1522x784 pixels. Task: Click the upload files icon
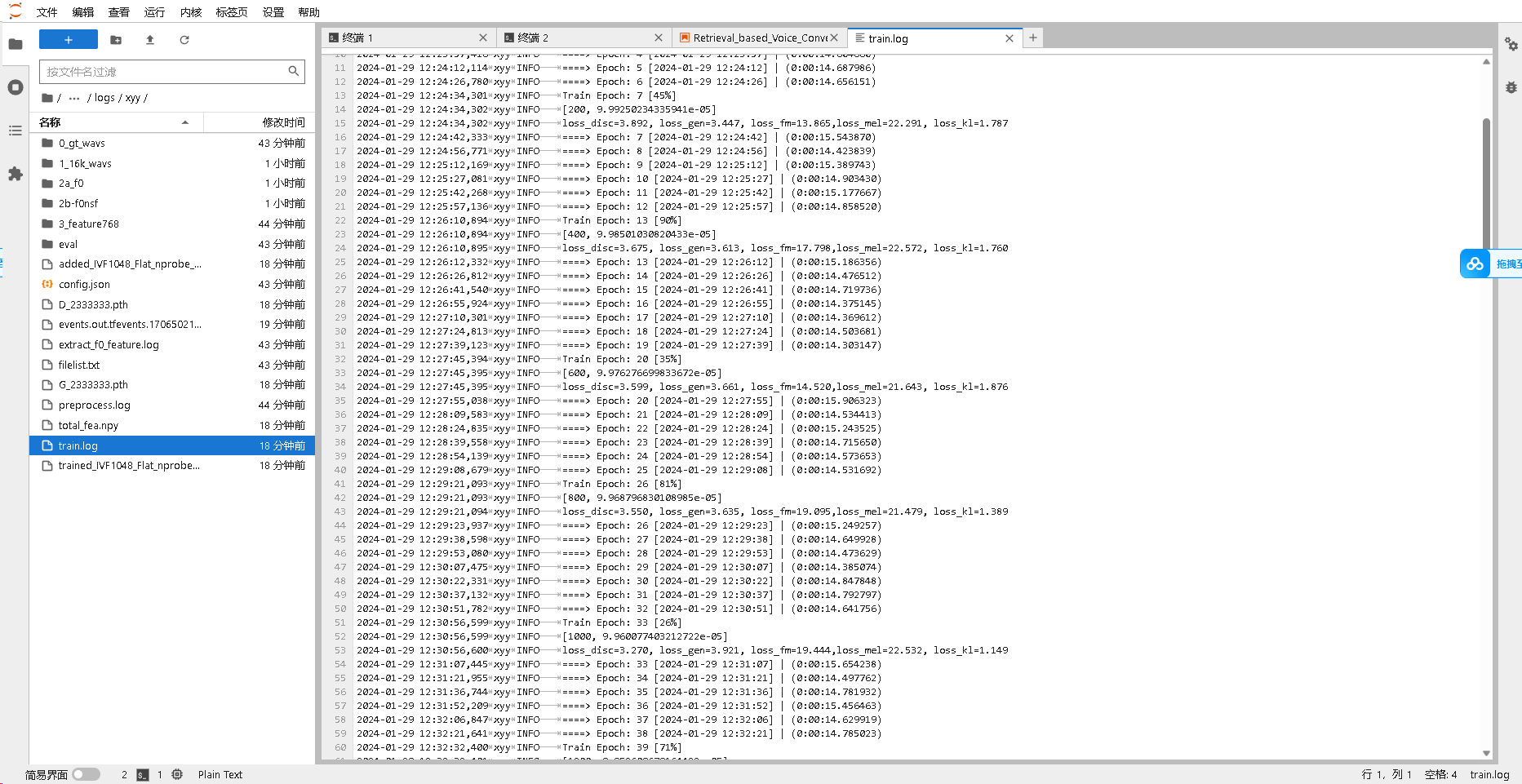[x=150, y=39]
